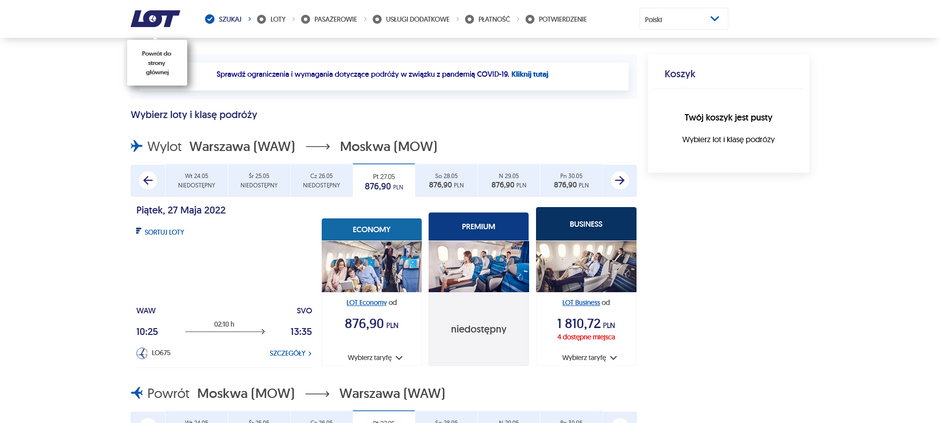Expand Business Wybierz taryfę dropdown
940x423 pixels.
pyautogui.click(x=589, y=357)
